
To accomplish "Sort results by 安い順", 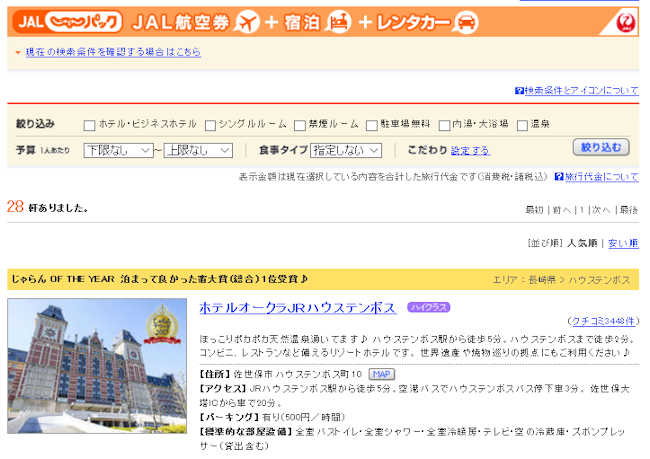I will [x=622, y=243].
